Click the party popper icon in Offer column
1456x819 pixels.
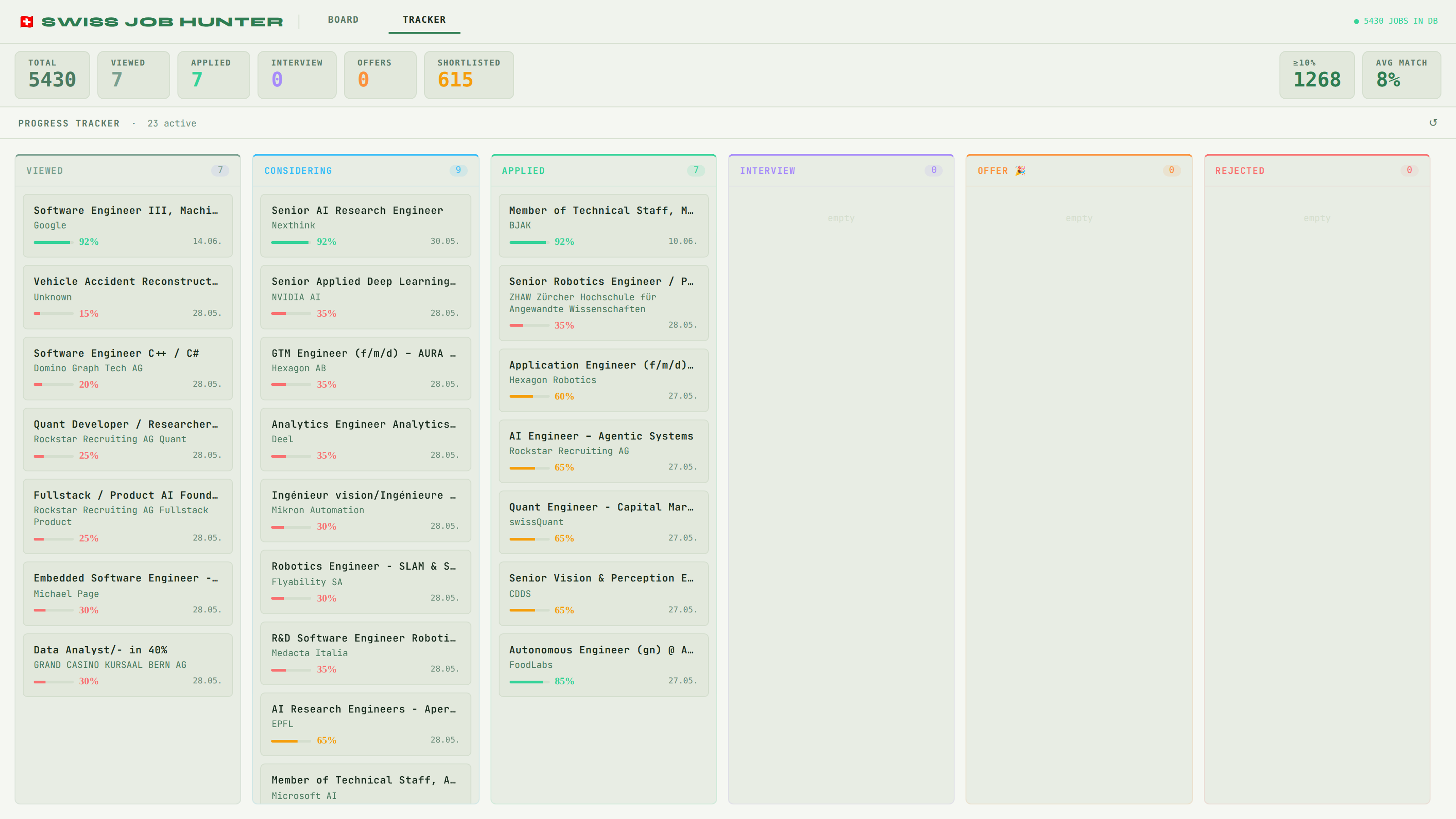pyautogui.click(x=1020, y=171)
